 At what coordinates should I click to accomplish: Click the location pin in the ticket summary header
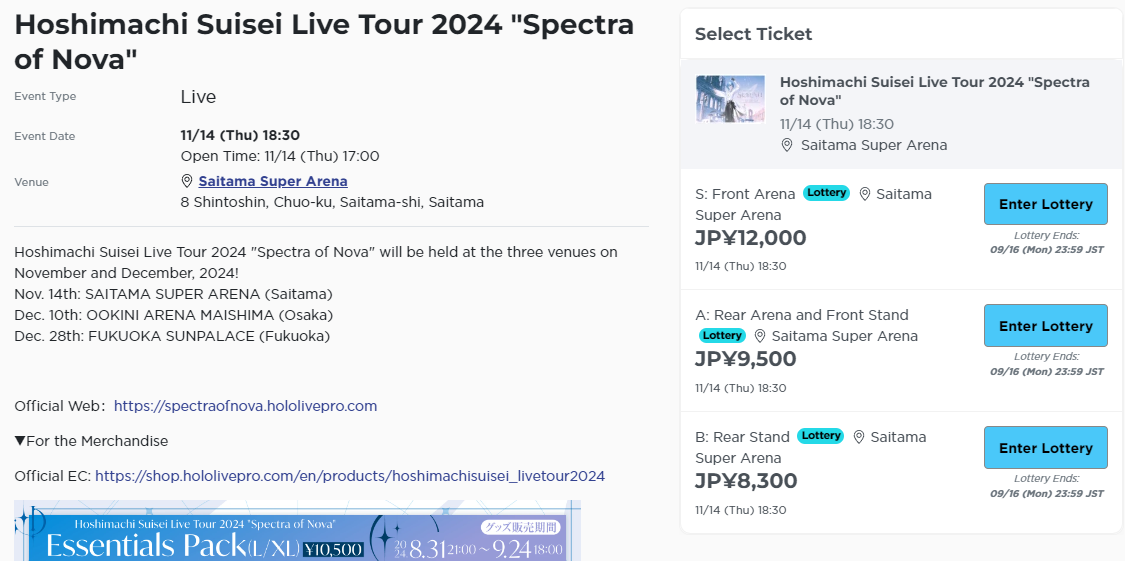point(787,145)
